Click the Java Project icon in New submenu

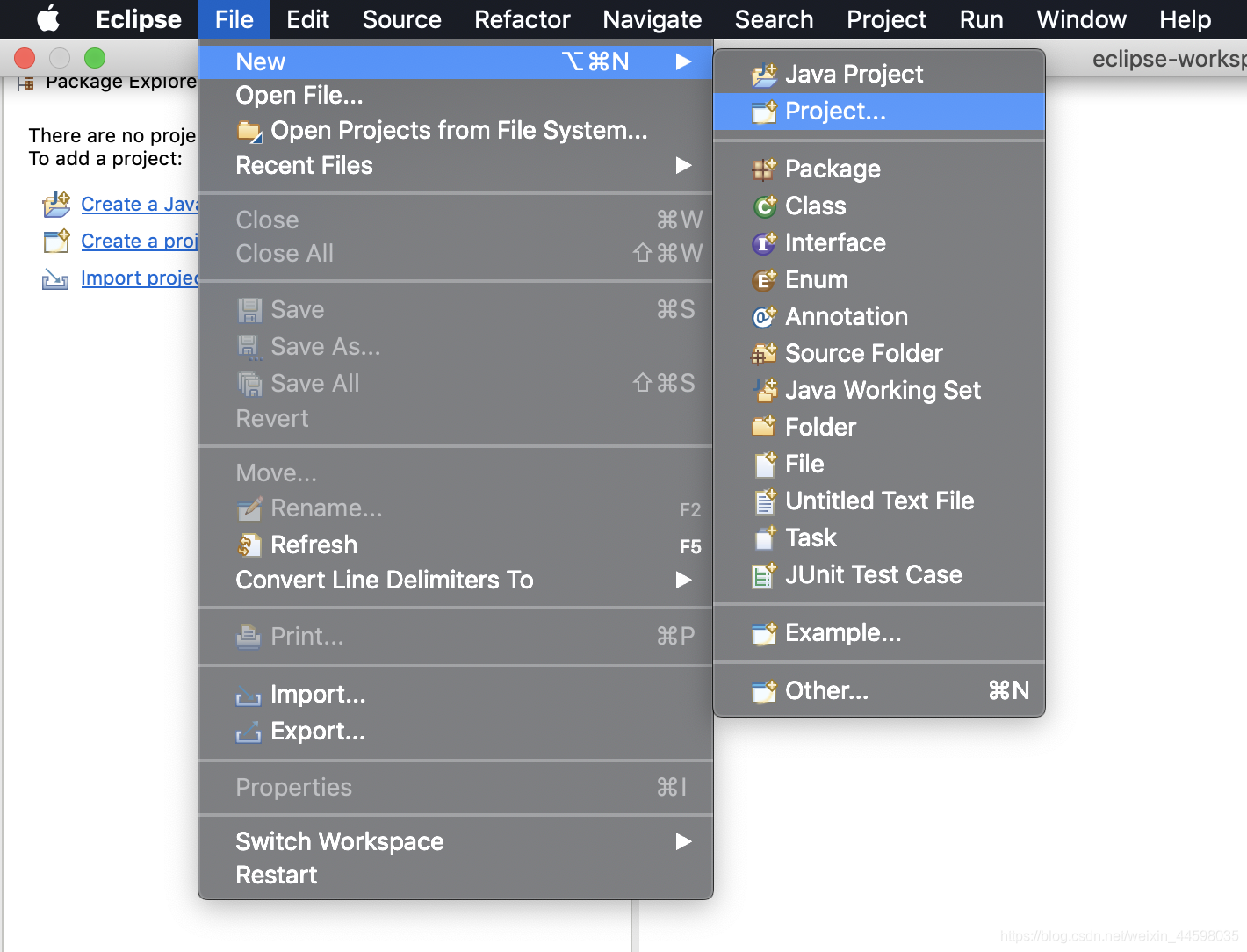click(764, 76)
